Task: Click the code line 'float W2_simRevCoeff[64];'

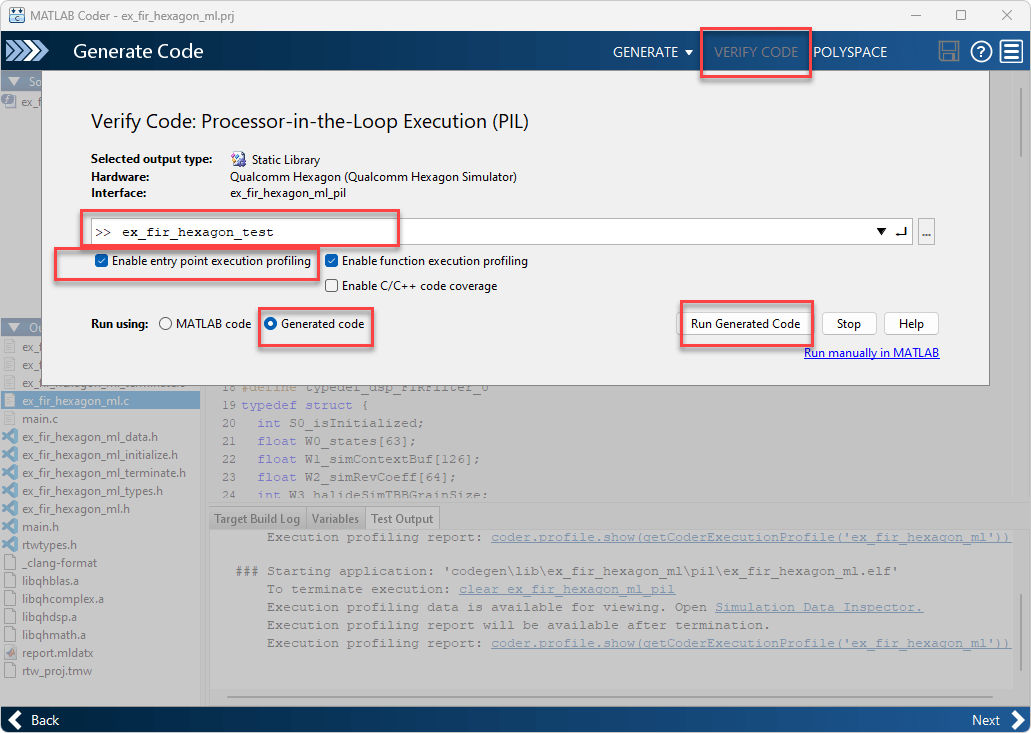Action: point(356,477)
